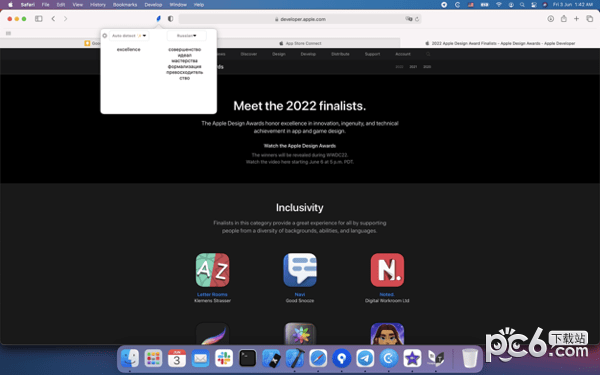Click Watch the Apple Design Awards link

tap(300, 146)
